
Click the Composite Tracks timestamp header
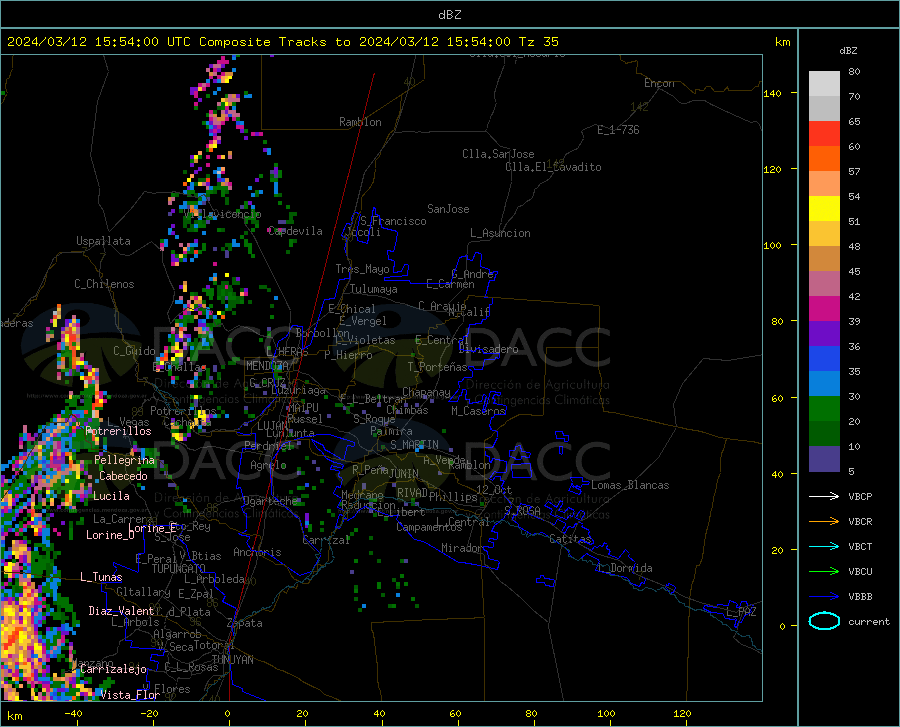tap(283, 42)
